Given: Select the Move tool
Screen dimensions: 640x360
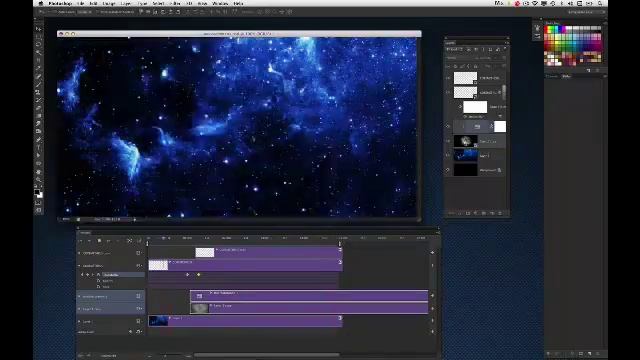Looking at the screenshot, I should point(39,29).
